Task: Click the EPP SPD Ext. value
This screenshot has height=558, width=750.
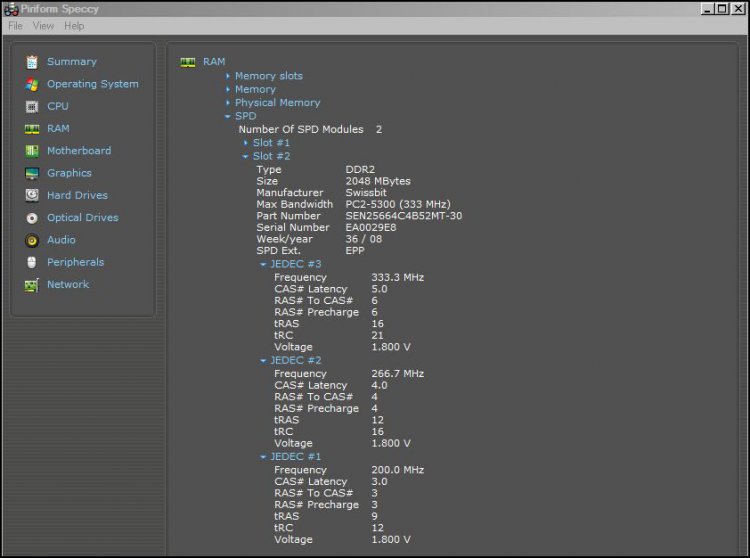Action: click(355, 251)
